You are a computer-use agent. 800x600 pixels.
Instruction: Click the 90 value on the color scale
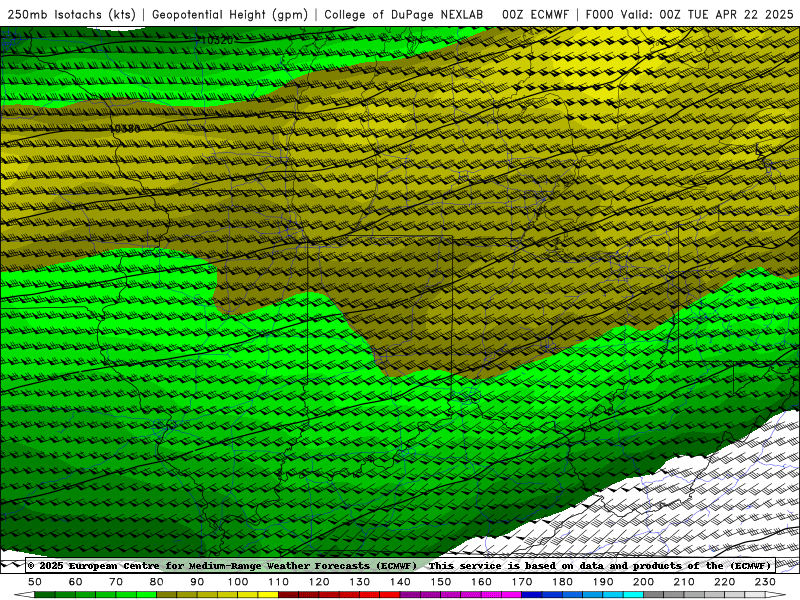(x=197, y=582)
